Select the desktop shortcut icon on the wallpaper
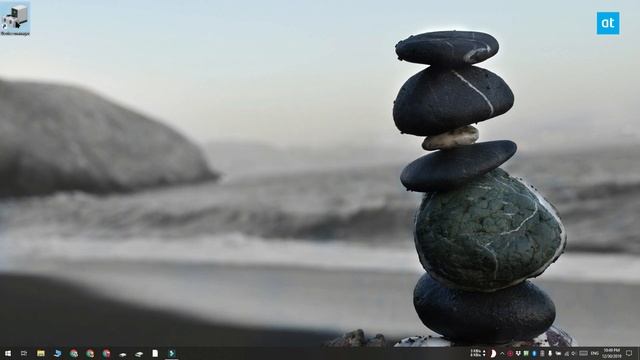This screenshot has width=640, height=360. [15, 19]
